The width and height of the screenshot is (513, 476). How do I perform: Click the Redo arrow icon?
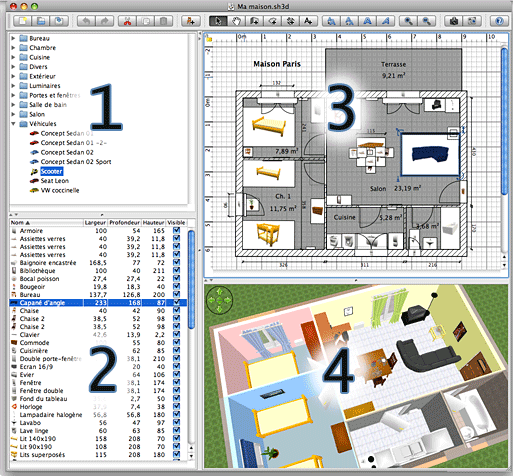[x=105, y=21]
